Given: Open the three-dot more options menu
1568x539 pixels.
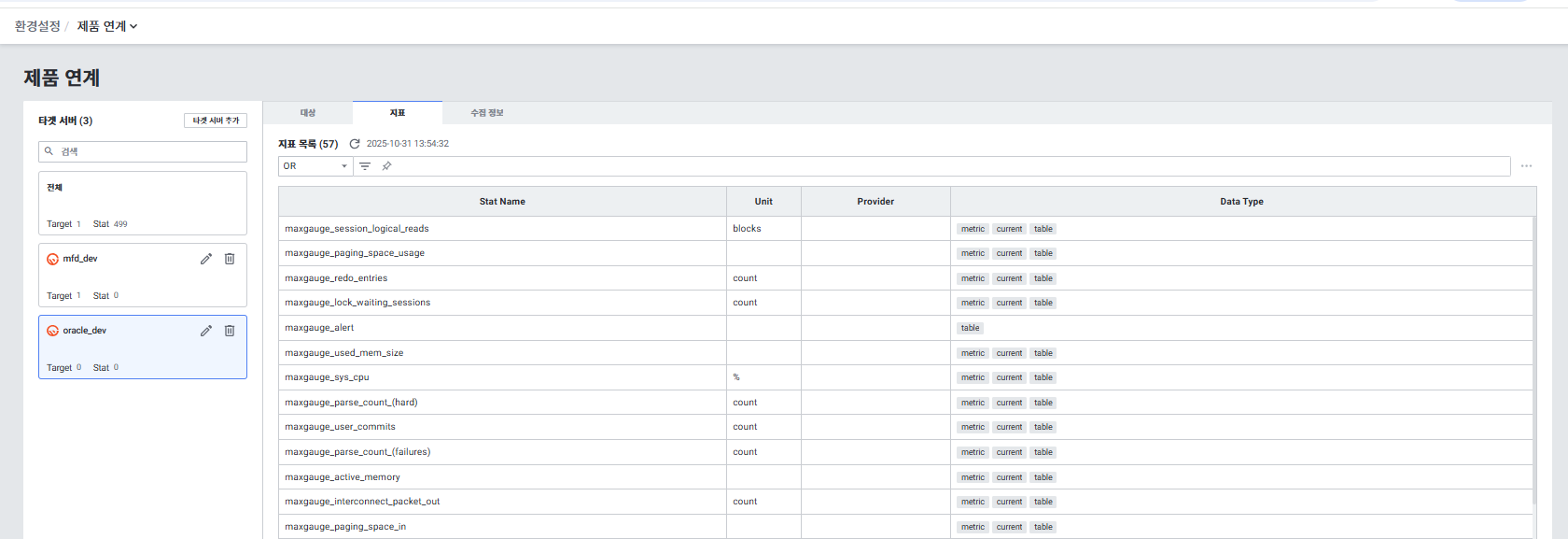Looking at the screenshot, I should coord(1526,166).
